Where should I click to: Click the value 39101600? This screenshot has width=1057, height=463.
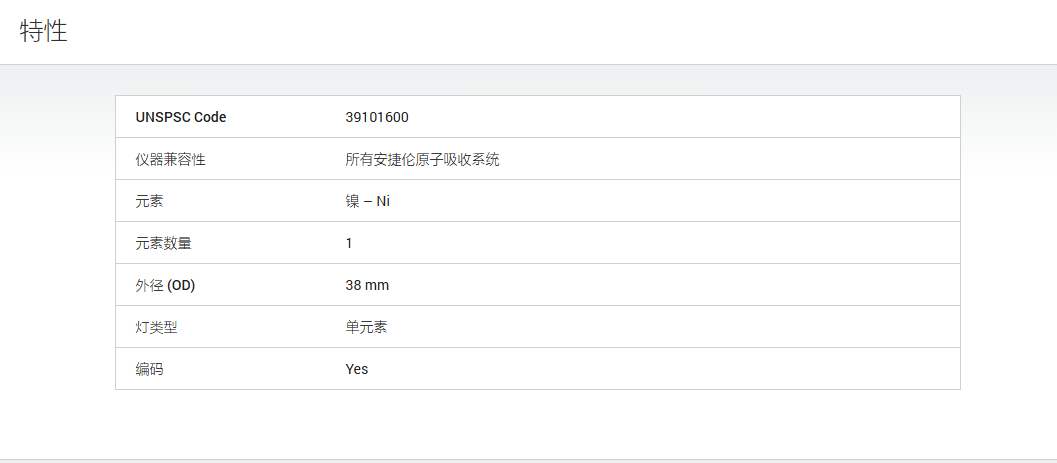[377, 117]
